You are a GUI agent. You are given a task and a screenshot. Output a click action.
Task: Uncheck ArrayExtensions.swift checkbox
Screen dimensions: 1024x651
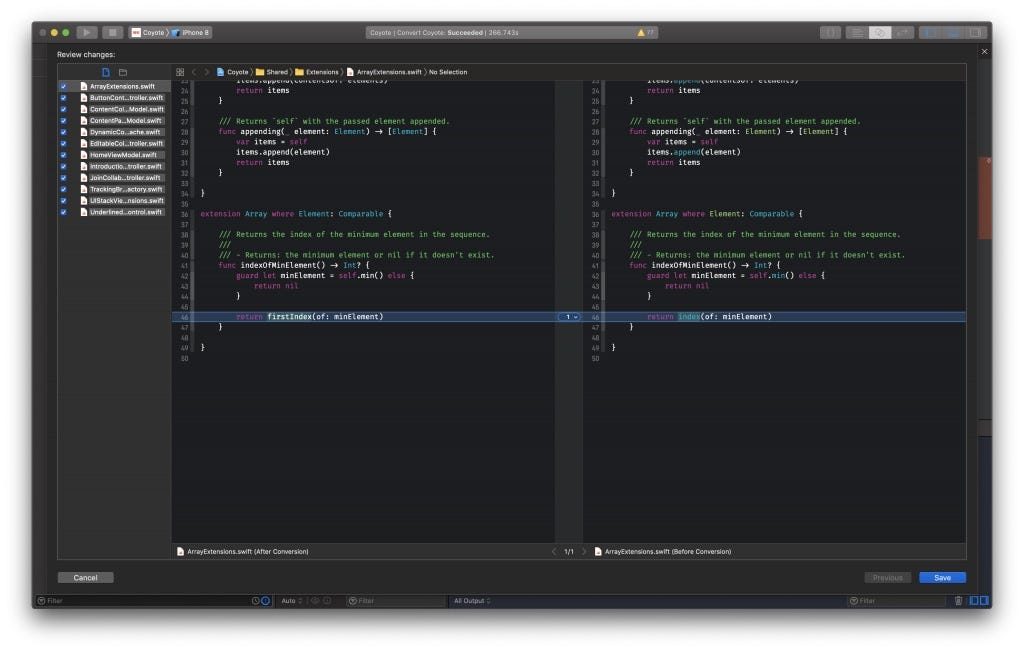[x=63, y=86]
